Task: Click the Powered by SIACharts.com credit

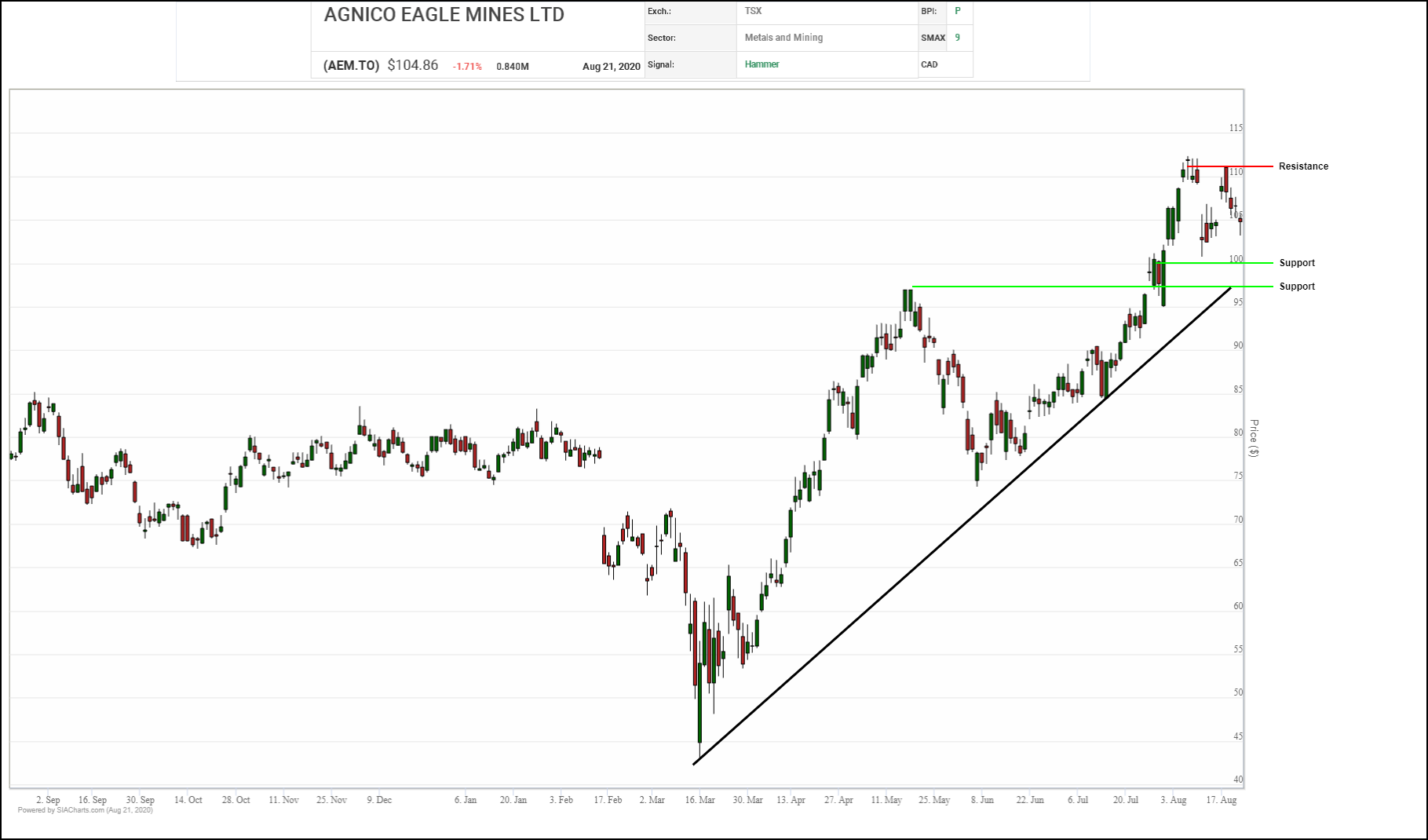Action: [85, 810]
